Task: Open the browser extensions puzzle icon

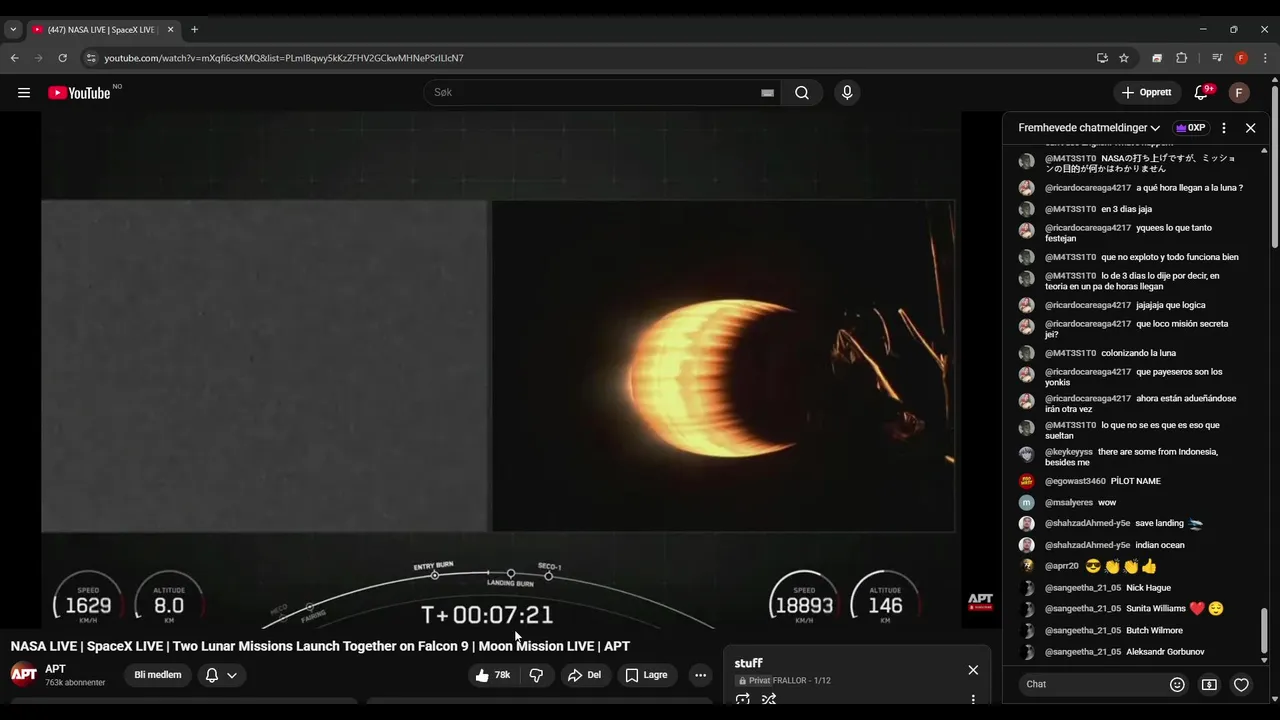Action: coord(1181,58)
